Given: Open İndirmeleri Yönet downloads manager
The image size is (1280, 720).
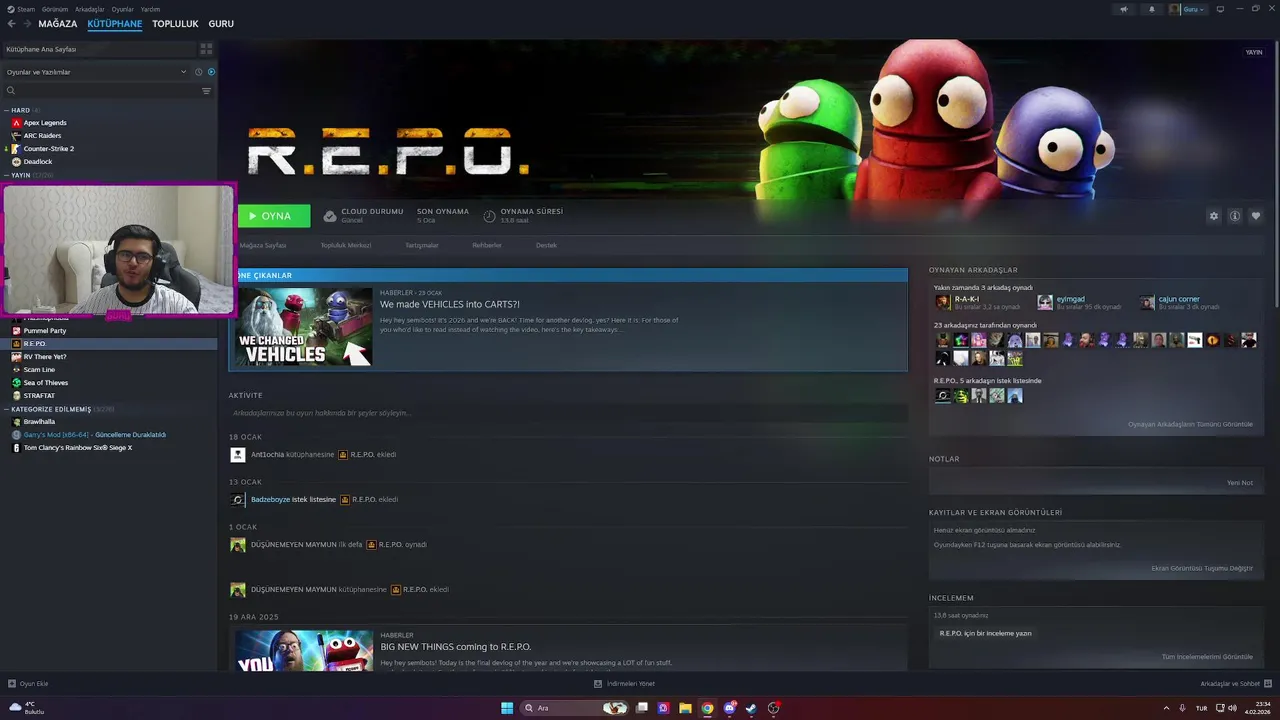Looking at the screenshot, I should [624, 684].
